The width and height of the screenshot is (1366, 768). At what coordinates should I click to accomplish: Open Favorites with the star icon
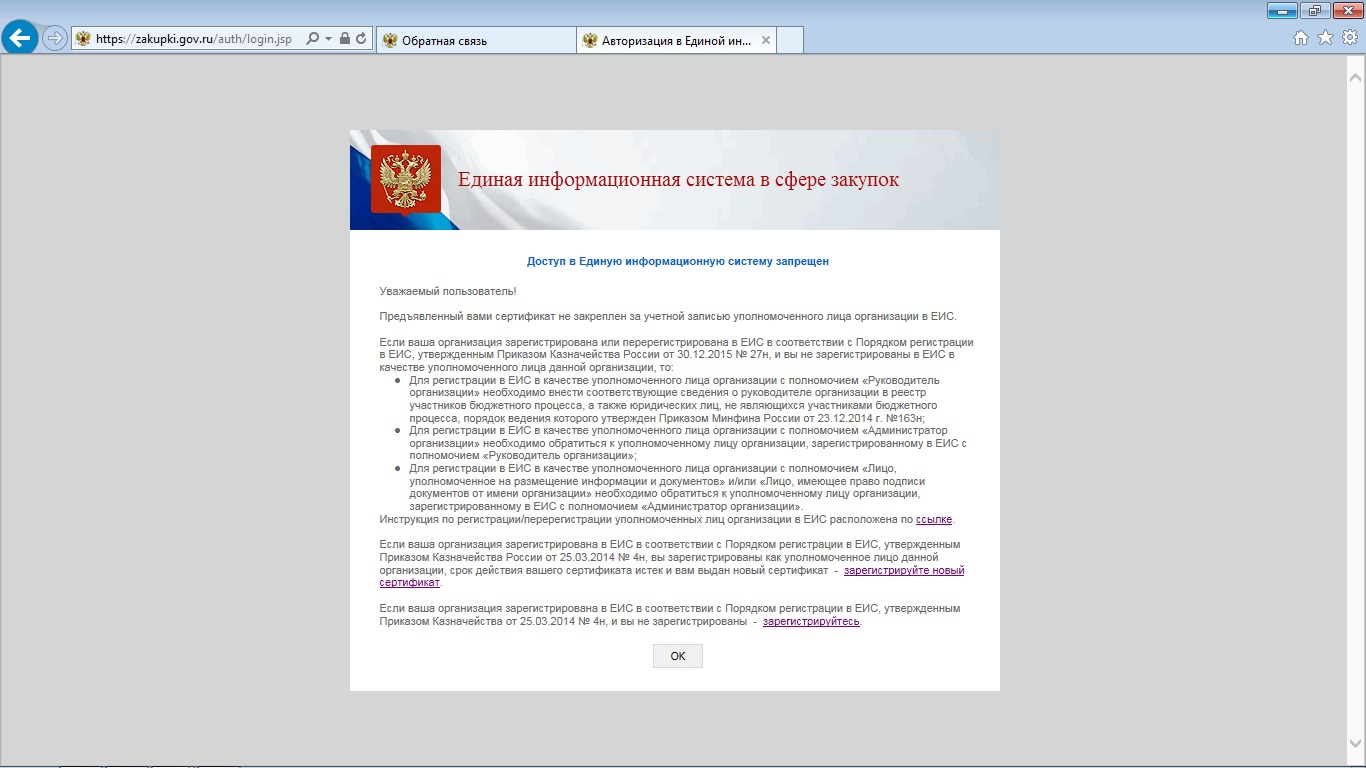point(1325,38)
